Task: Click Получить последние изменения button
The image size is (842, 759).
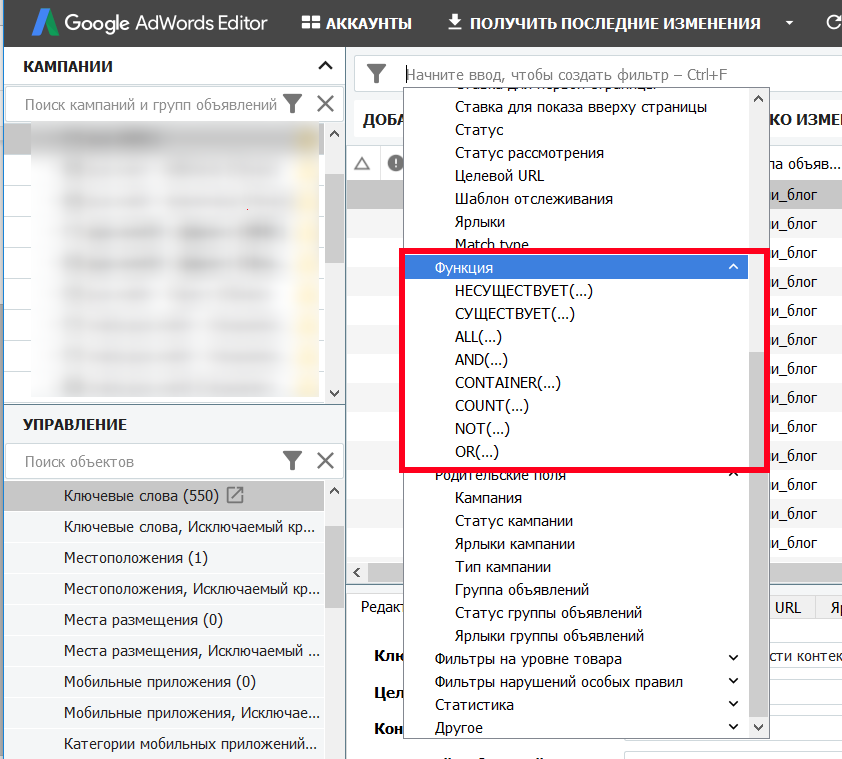Action: coord(605,23)
